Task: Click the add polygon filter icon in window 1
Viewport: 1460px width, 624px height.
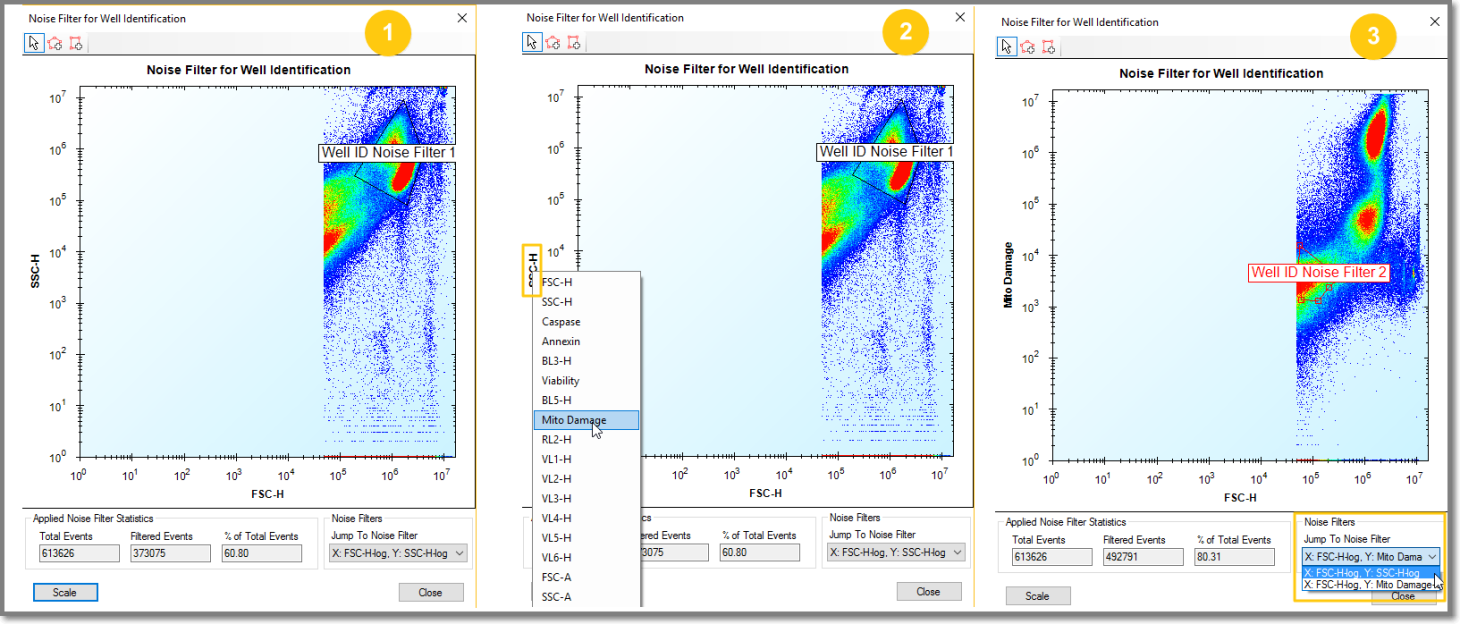Action: click(55, 43)
